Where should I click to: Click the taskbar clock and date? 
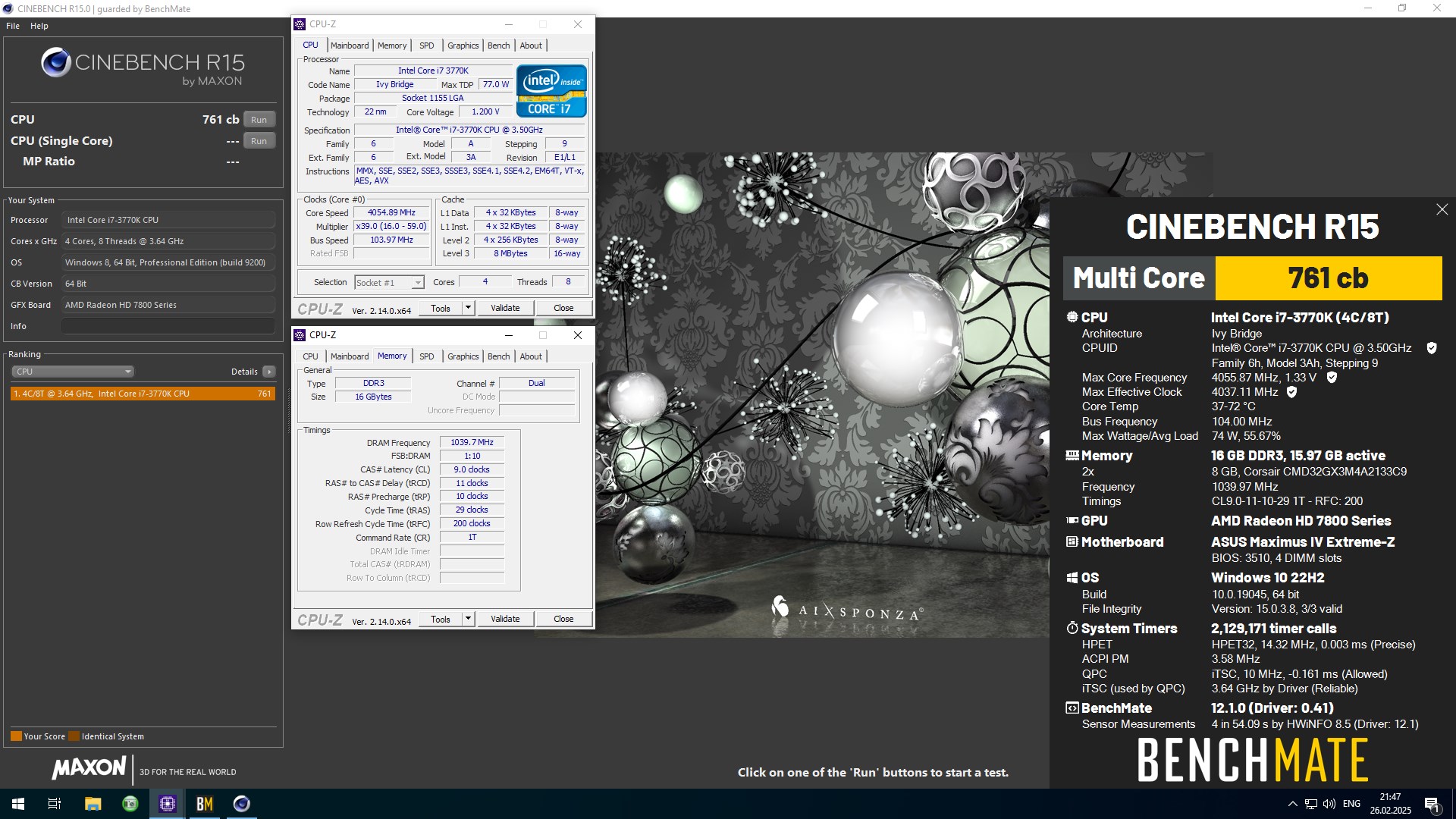[x=1390, y=804]
